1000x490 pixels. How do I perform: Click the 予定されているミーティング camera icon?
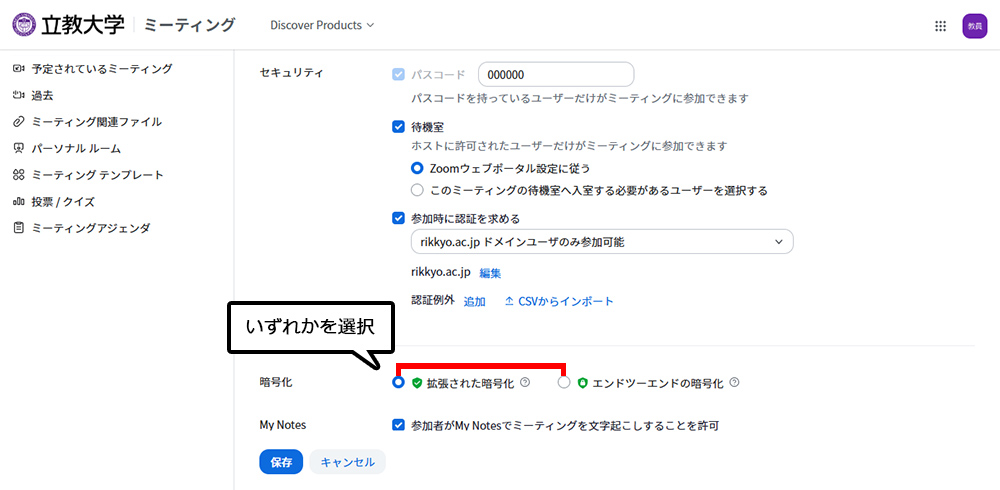point(18,69)
